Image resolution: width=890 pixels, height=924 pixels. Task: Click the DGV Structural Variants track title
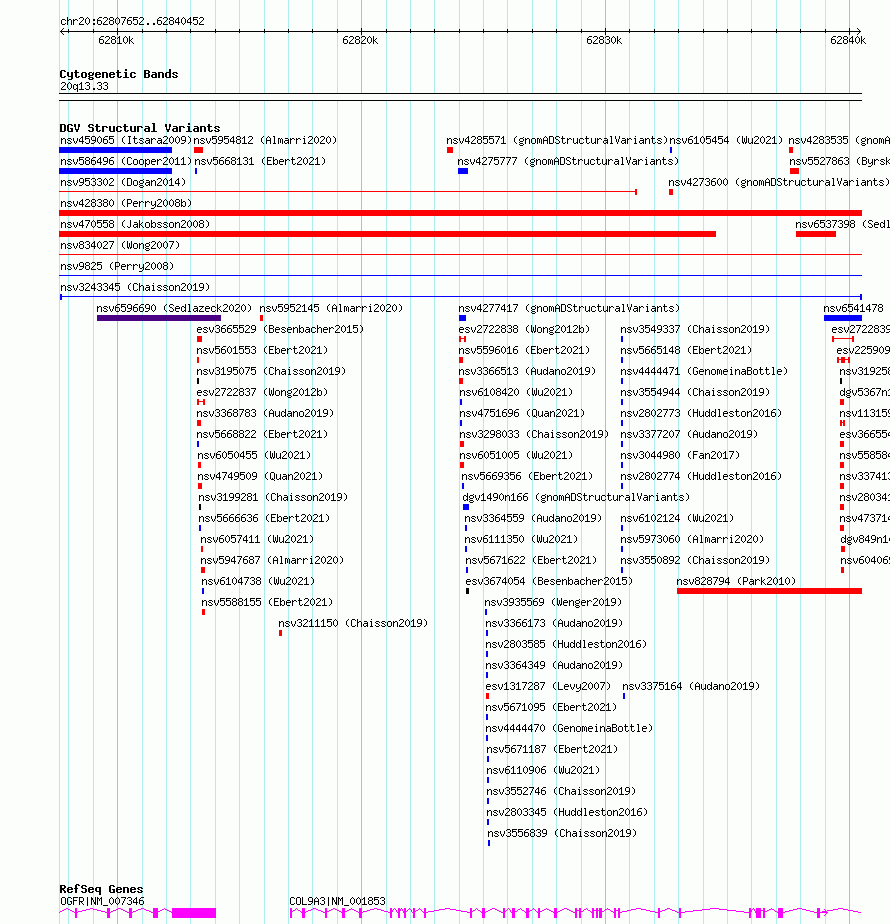coord(140,128)
